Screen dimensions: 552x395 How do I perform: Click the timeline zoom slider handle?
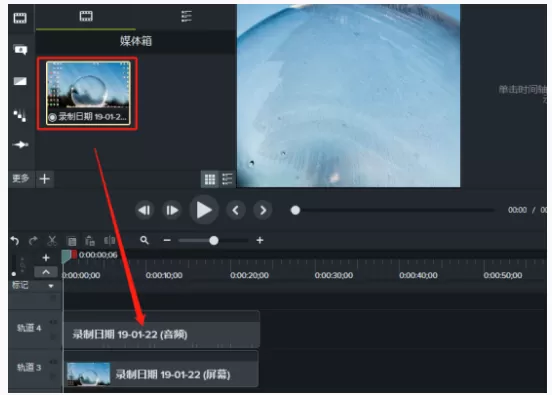pyautogui.click(x=214, y=240)
